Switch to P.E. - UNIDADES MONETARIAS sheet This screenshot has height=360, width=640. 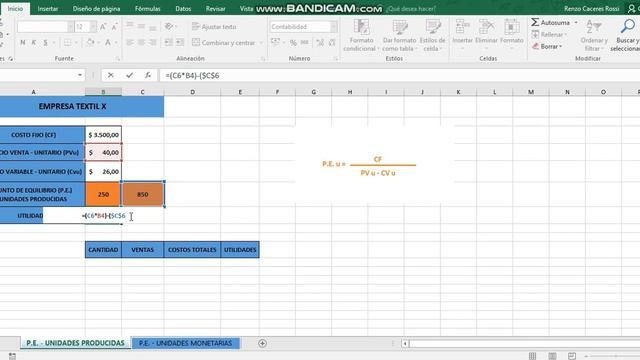coord(185,343)
